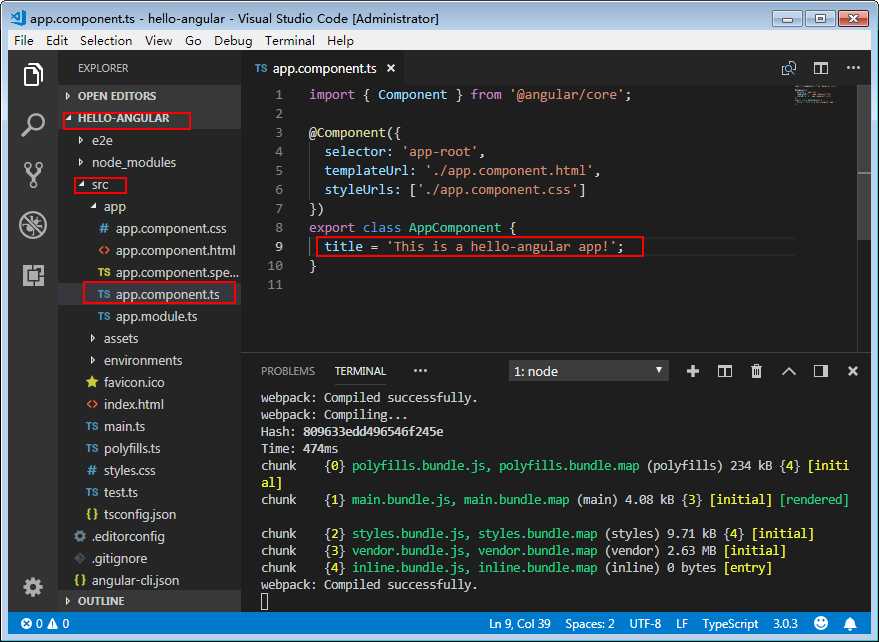Show more panel tabs ellipsis
The image size is (879, 642).
tap(420, 371)
